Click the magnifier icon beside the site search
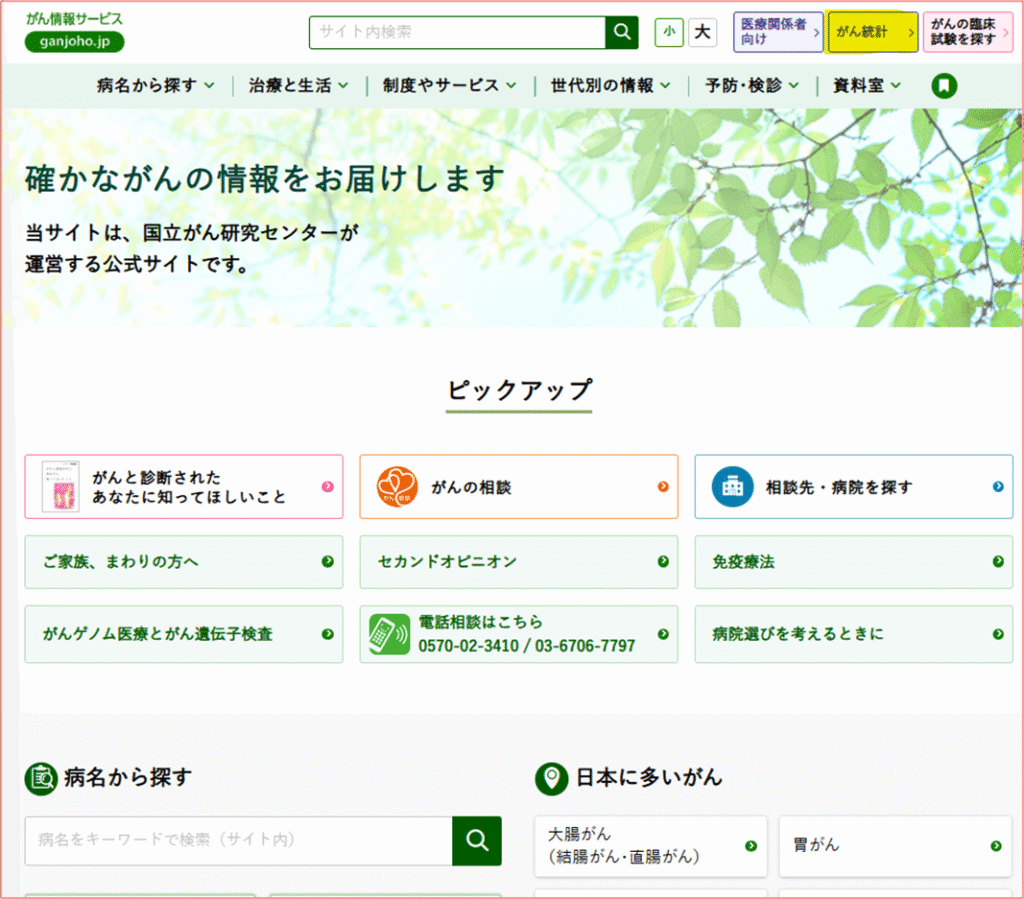The width and height of the screenshot is (1024, 899). pos(621,32)
